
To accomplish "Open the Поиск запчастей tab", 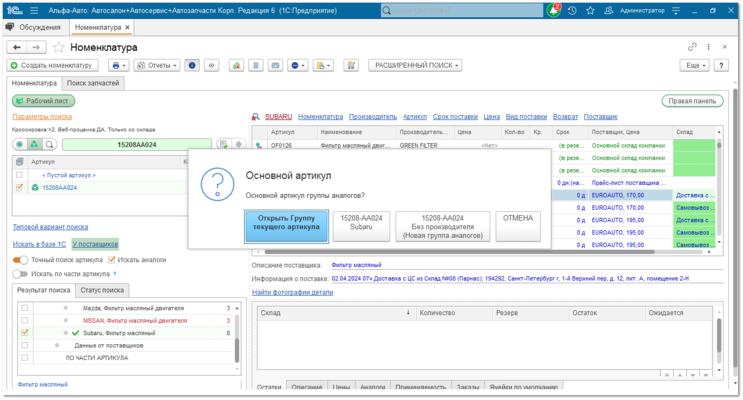I will tap(93, 83).
